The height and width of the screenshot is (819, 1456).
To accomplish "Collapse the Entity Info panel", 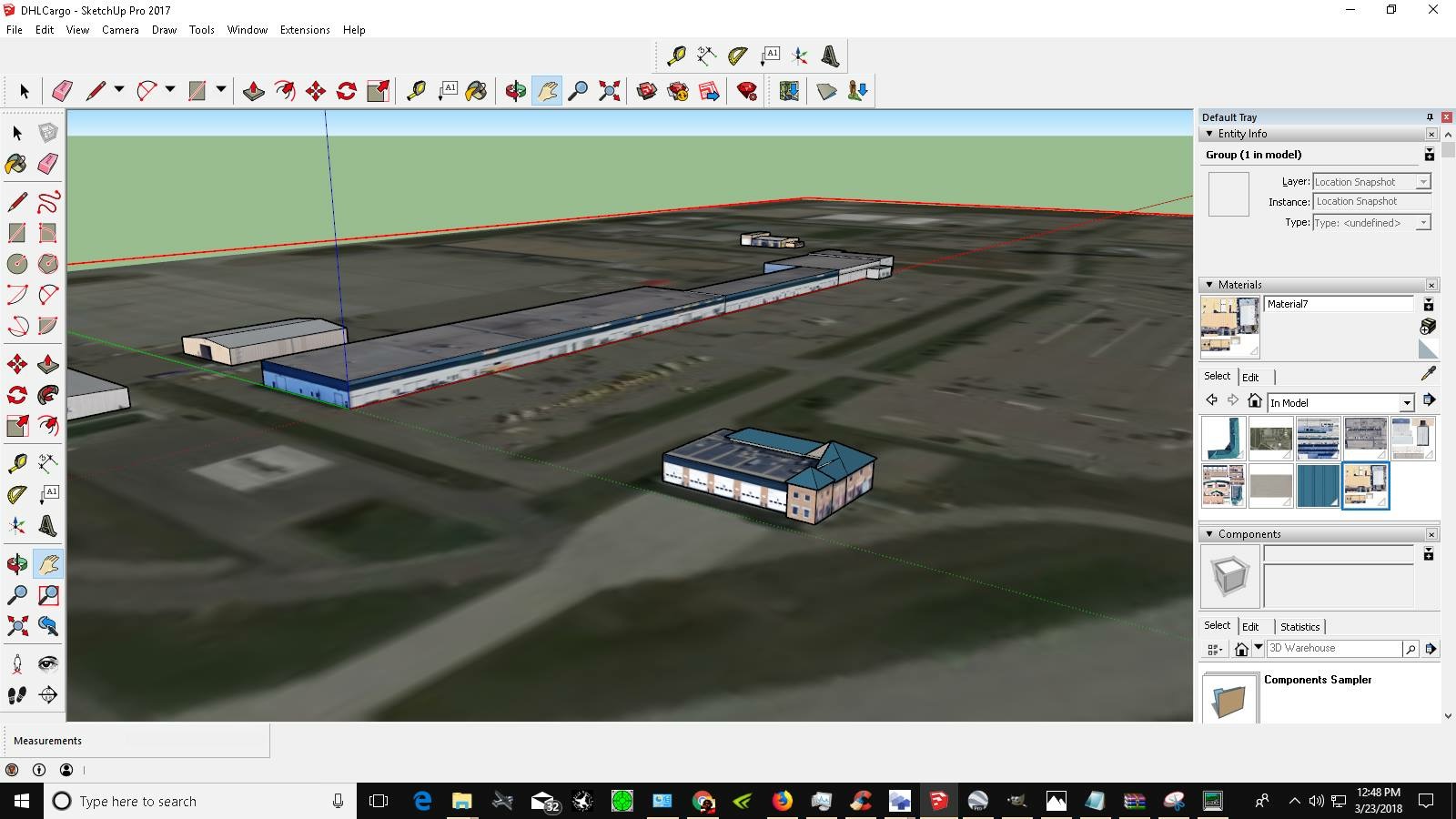I will [x=1209, y=133].
